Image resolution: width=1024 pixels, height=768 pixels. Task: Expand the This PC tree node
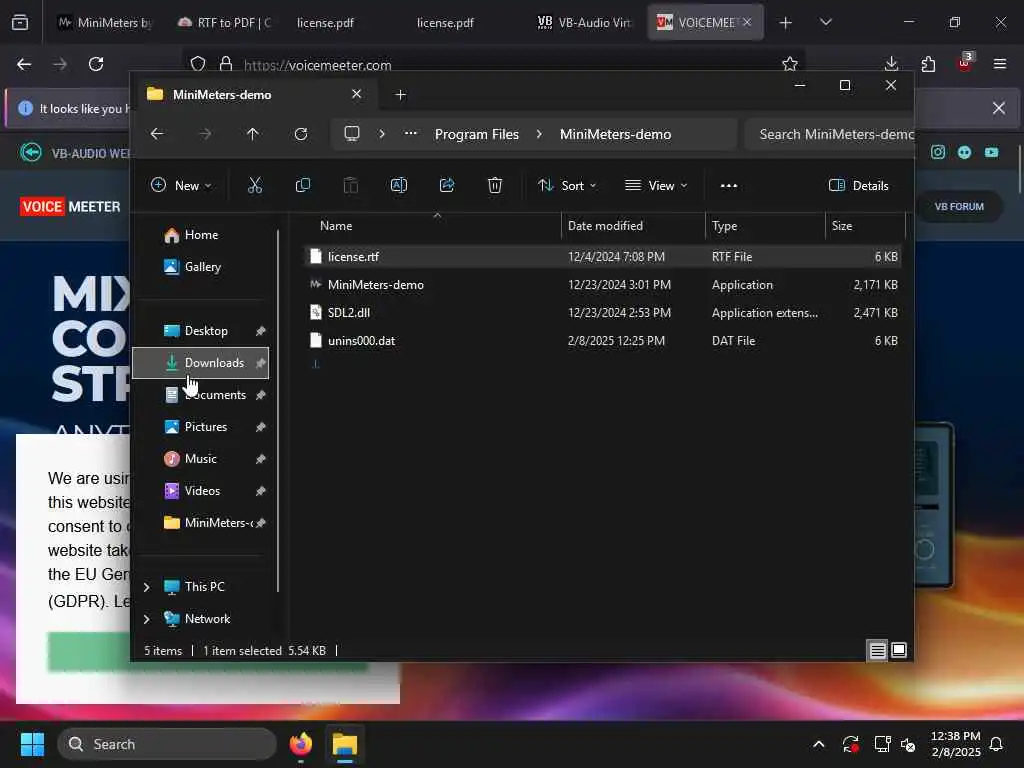point(147,587)
